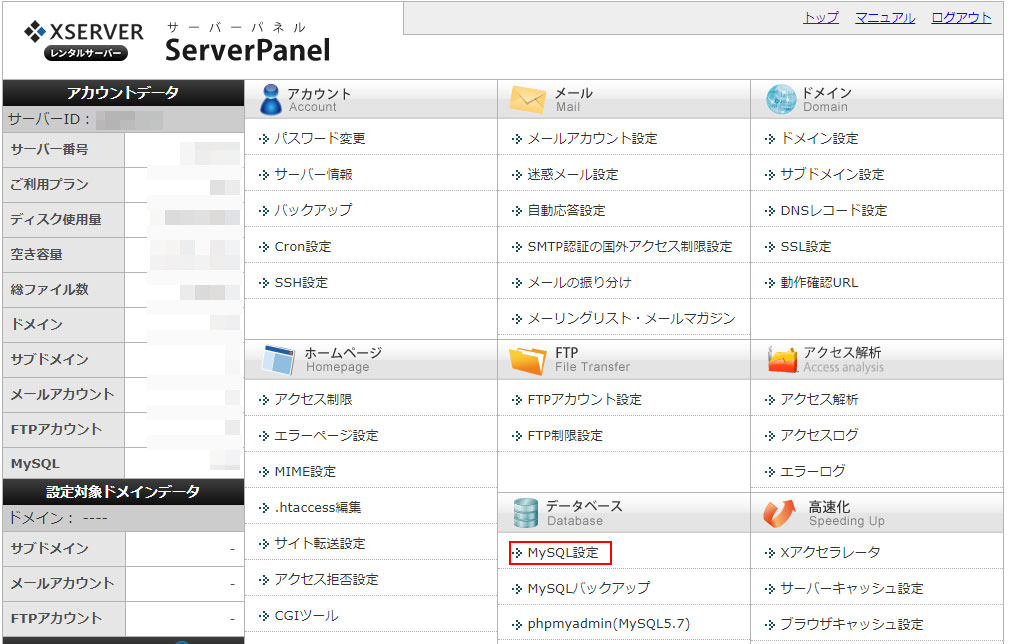This screenshot has height=644, width=1009.
Task: Open サーバーキャッシュ設定
Action: [x=852, y=589]
